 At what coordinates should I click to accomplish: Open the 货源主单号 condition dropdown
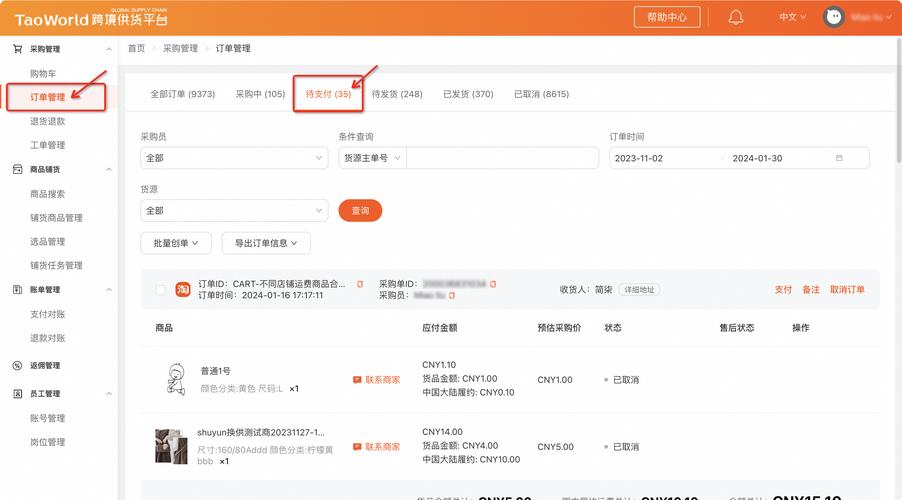tap(372, 158)
